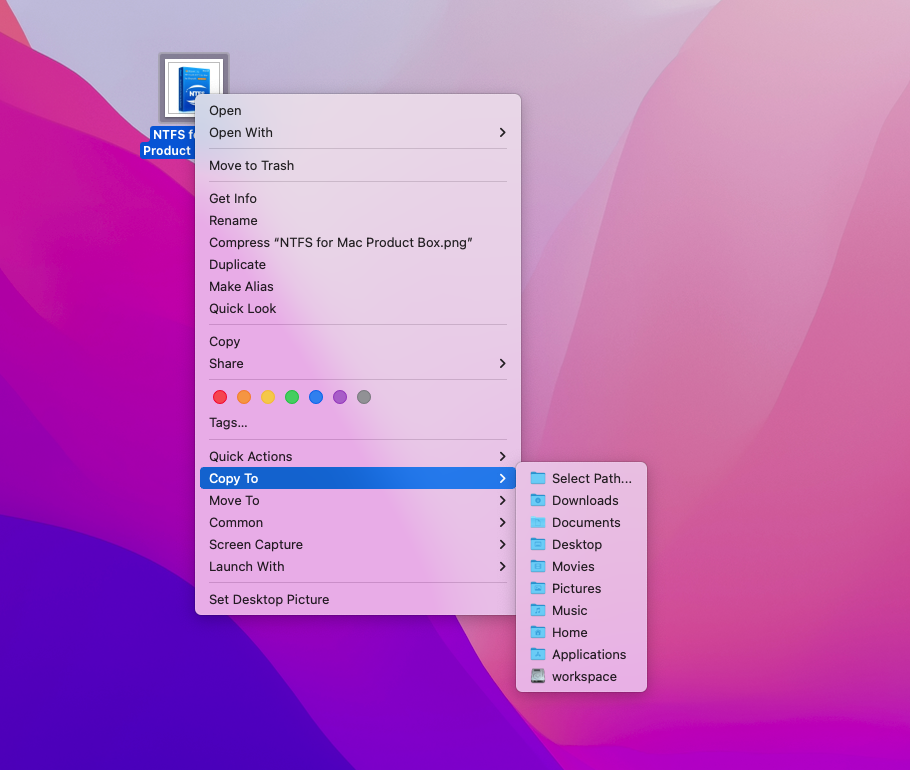Click the Documents folder icon

538,522
